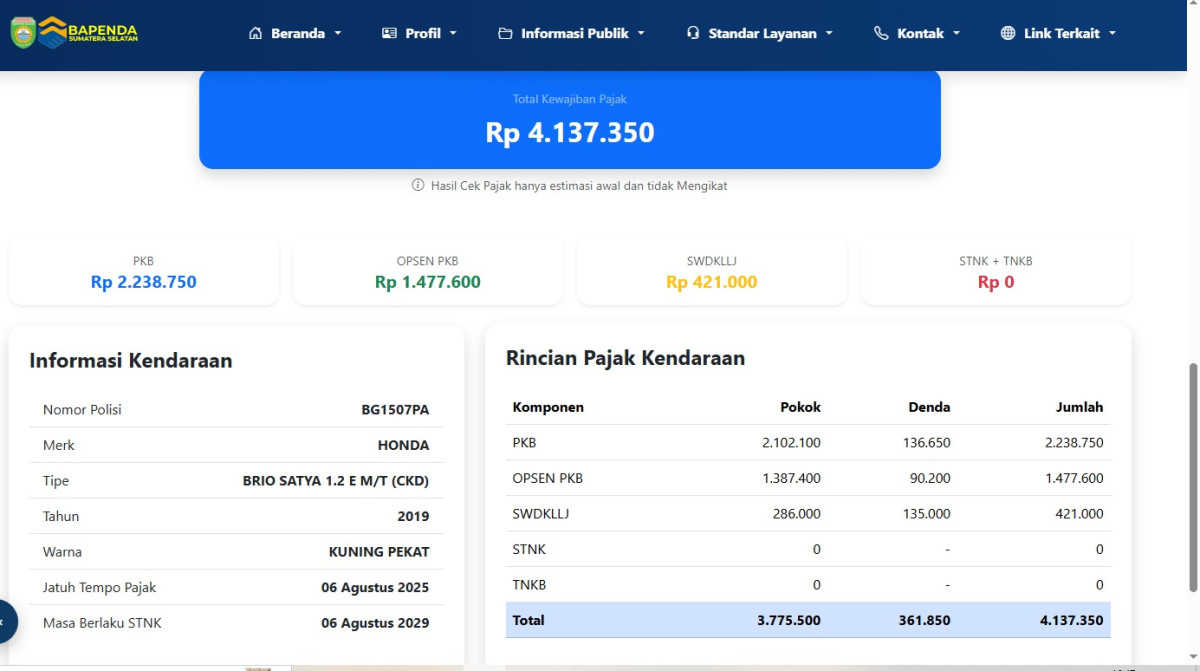Select the OPSEN PKB pokok amount 1.387.400
Screen dimensions: 1200x671
[791, 478]
